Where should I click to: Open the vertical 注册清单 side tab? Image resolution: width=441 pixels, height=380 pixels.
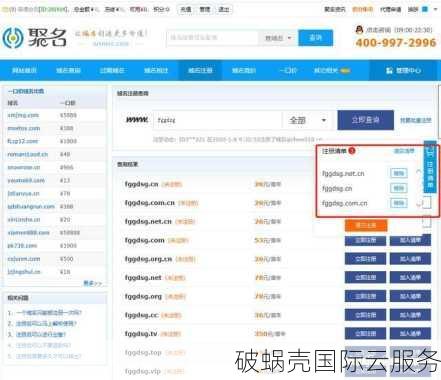tap(430, 168)
